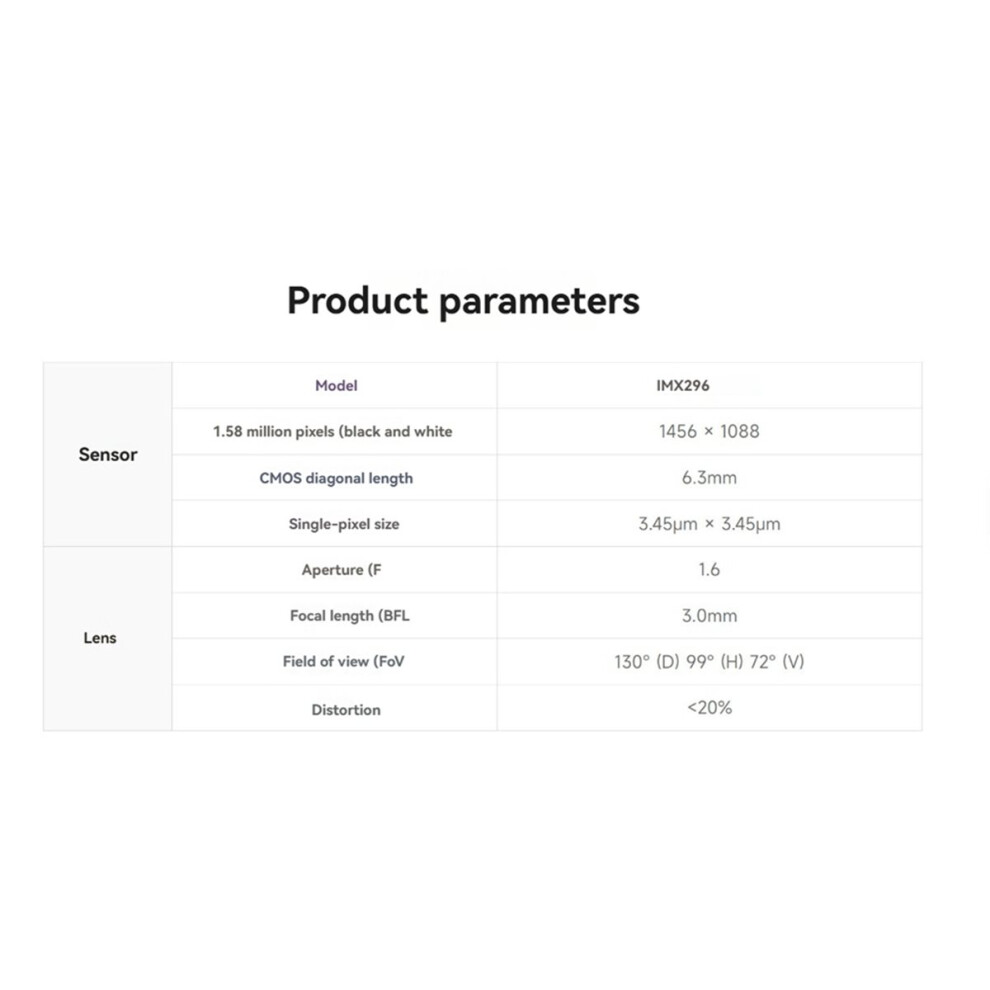Click the 1.58 million pixels label
Screen dimensions: 990x990
(333, 431)
